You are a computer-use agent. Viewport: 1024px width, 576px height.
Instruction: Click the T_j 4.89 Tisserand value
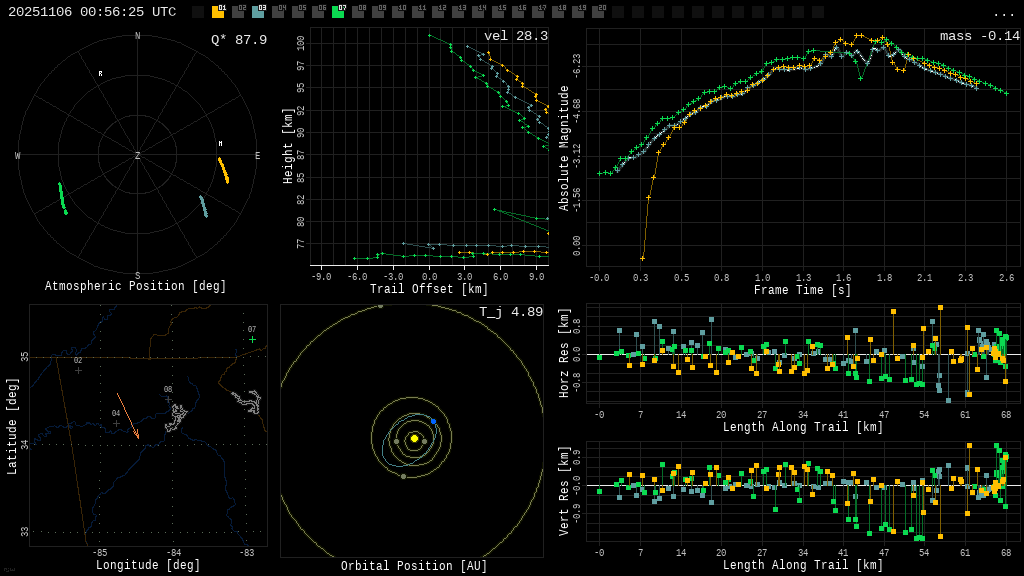coord(510,312)
